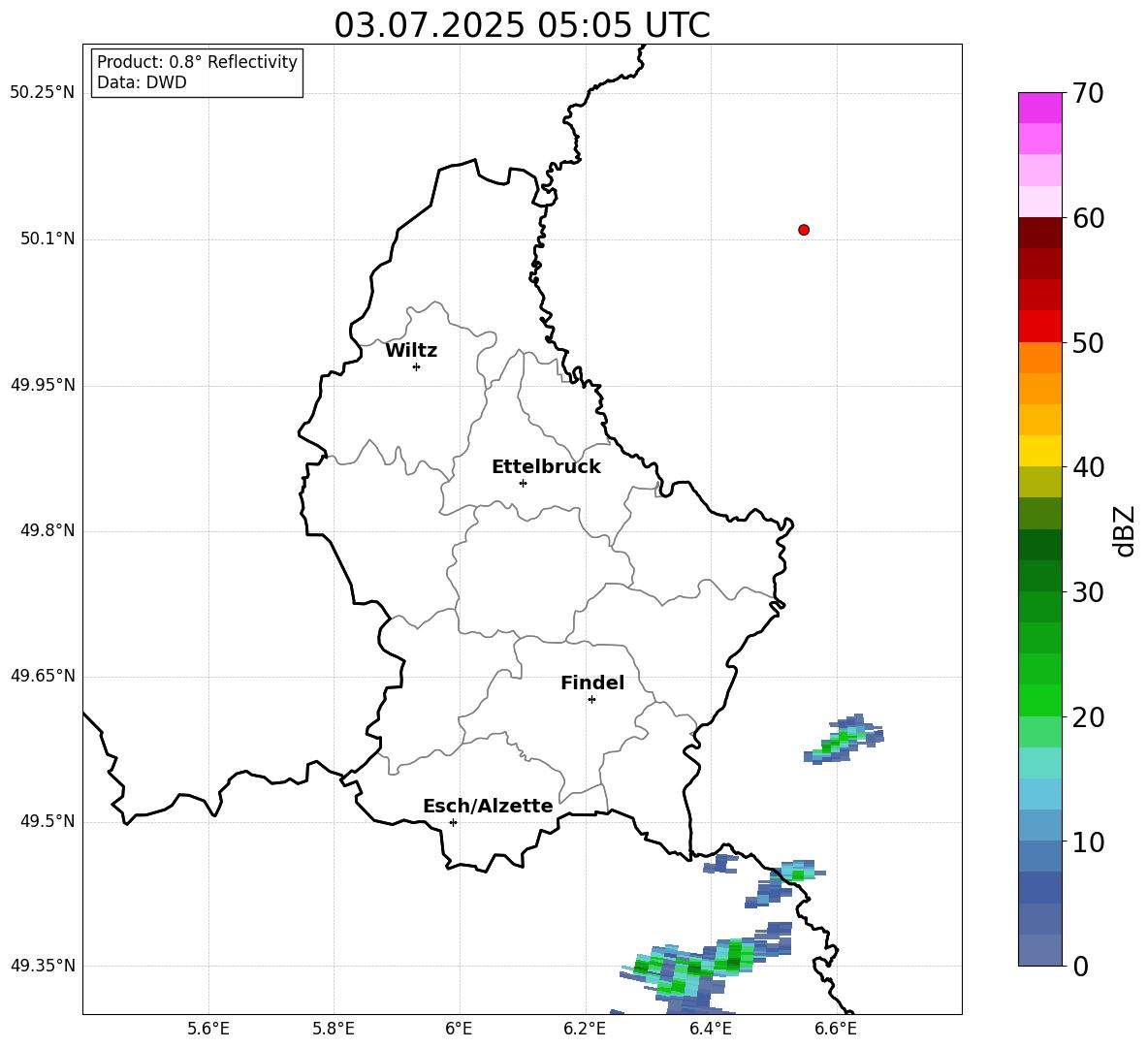Click the 20 colorbar tick label
The image size is (1148, 1048).
pos(1088,717)
